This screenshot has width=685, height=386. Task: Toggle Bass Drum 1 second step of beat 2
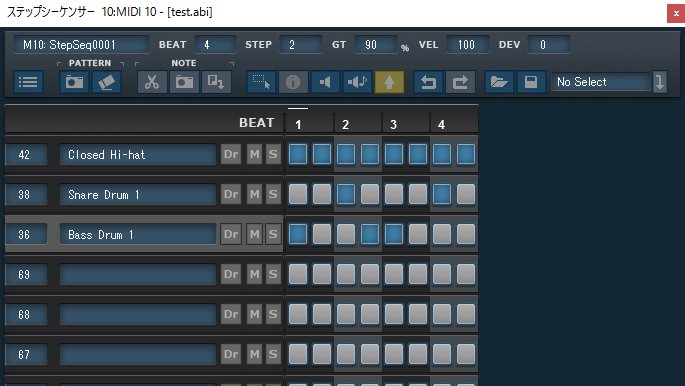[370, 234]
